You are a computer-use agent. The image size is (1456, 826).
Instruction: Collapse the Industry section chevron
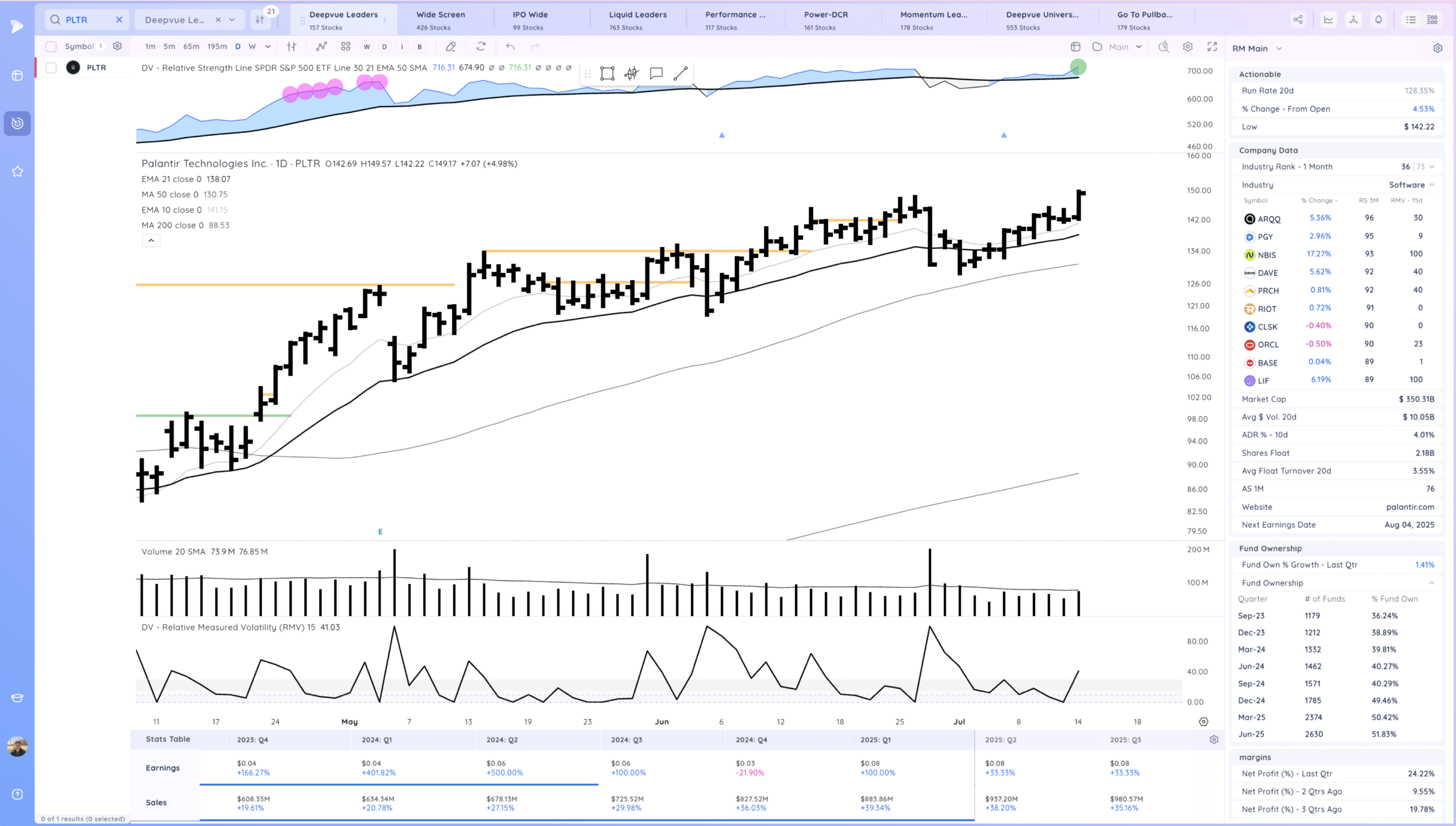tap(1432, 185)
